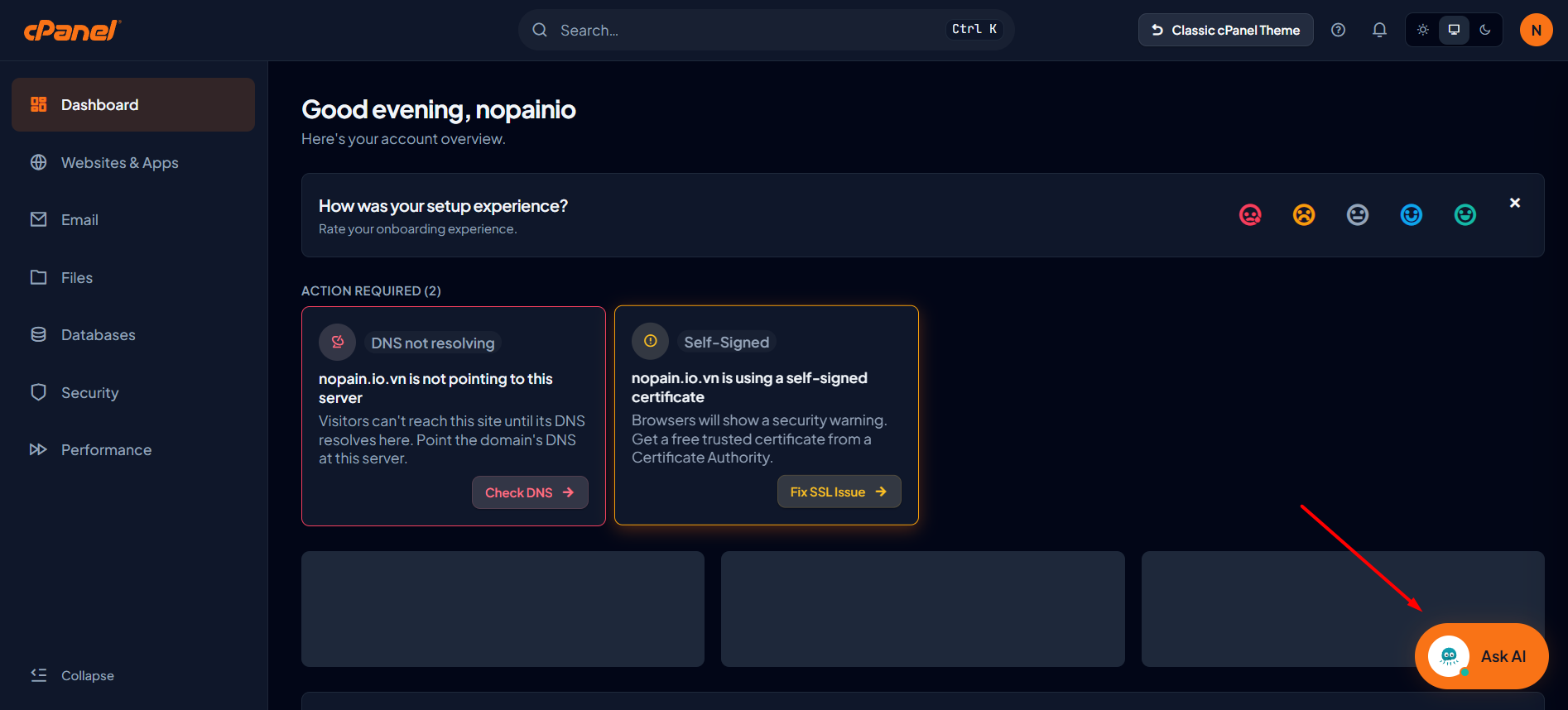Click the Dashboard grid icon
The height and width of the screenshot is (710, 1568).
point(39,104)
